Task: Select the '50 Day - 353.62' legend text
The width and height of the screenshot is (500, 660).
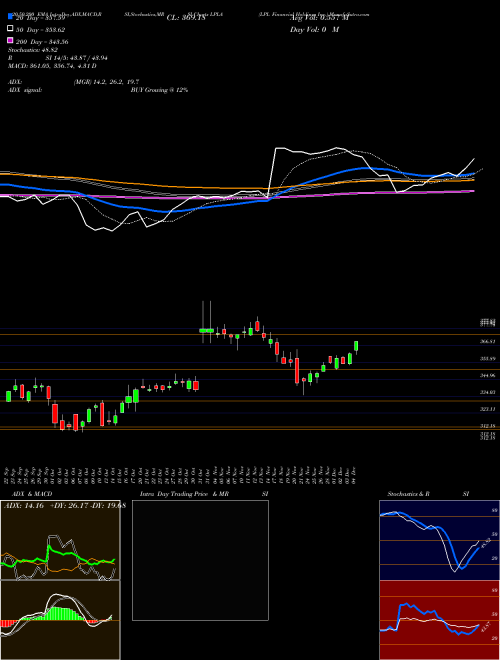Action: (40, 30)
